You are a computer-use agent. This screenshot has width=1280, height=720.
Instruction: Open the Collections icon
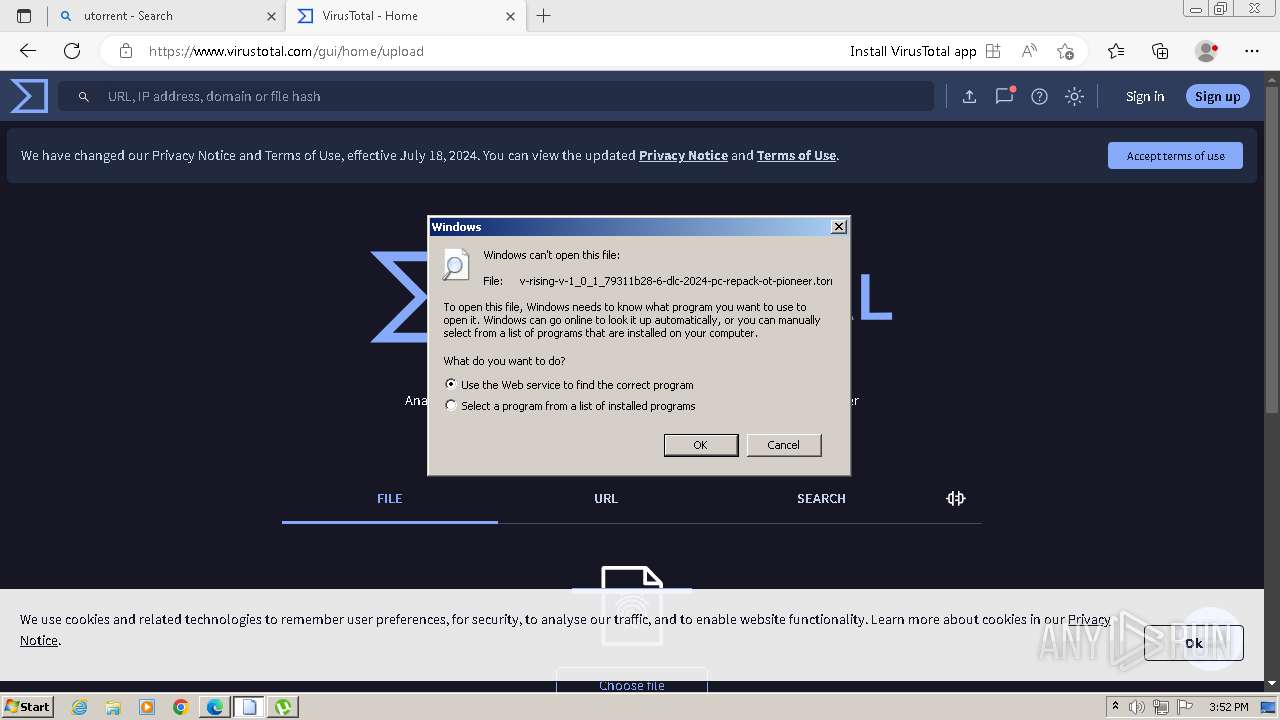1160,51
